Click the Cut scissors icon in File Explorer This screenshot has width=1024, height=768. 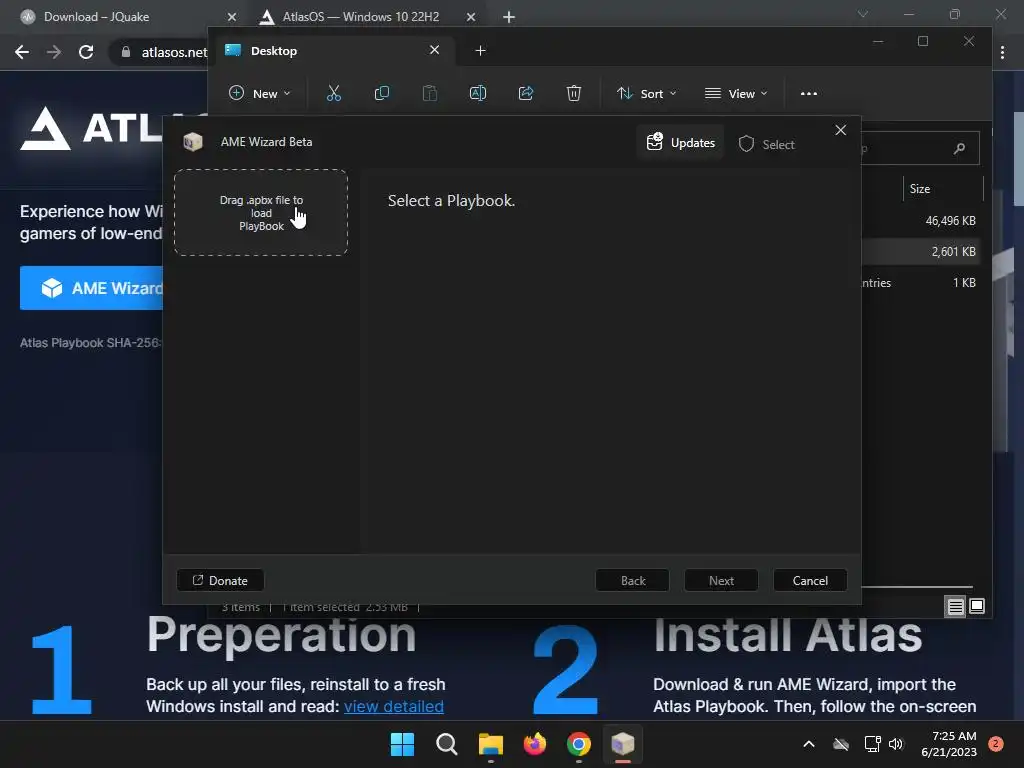334,93
